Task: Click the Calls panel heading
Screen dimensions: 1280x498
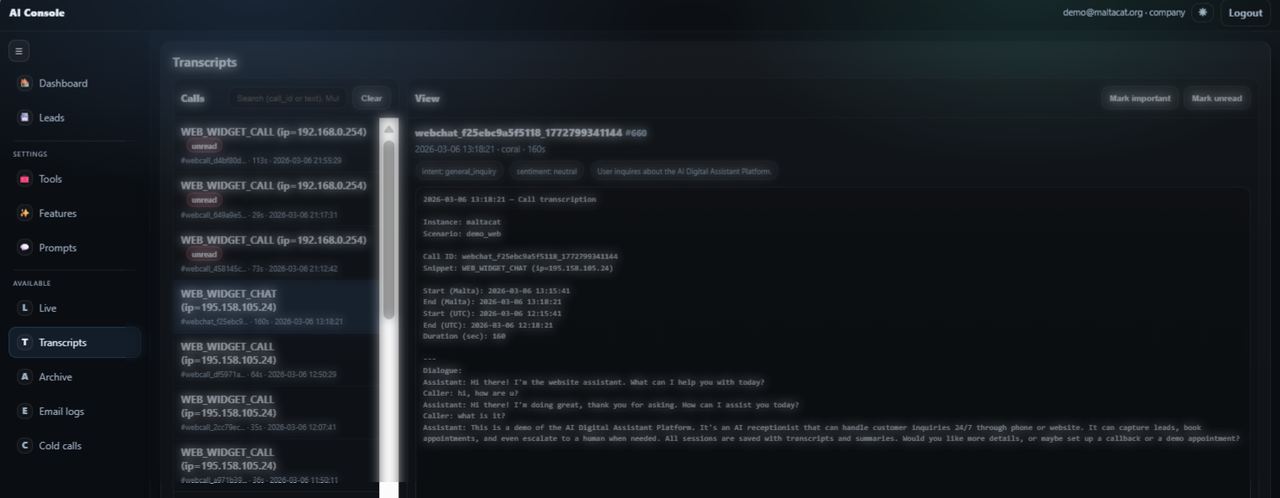Action: coord(192,98)
